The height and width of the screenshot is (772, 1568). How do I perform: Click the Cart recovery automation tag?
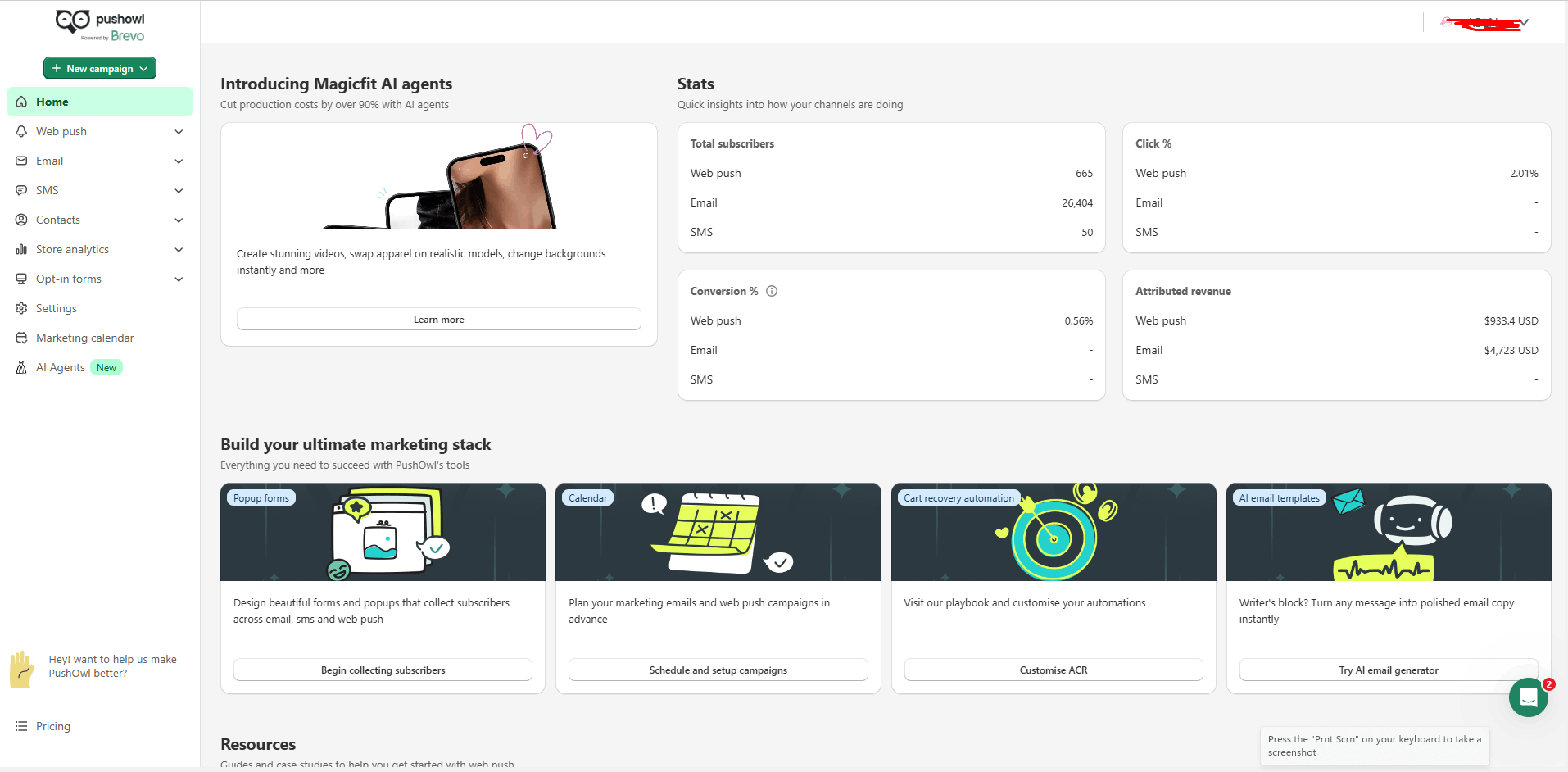click(958, 498)
